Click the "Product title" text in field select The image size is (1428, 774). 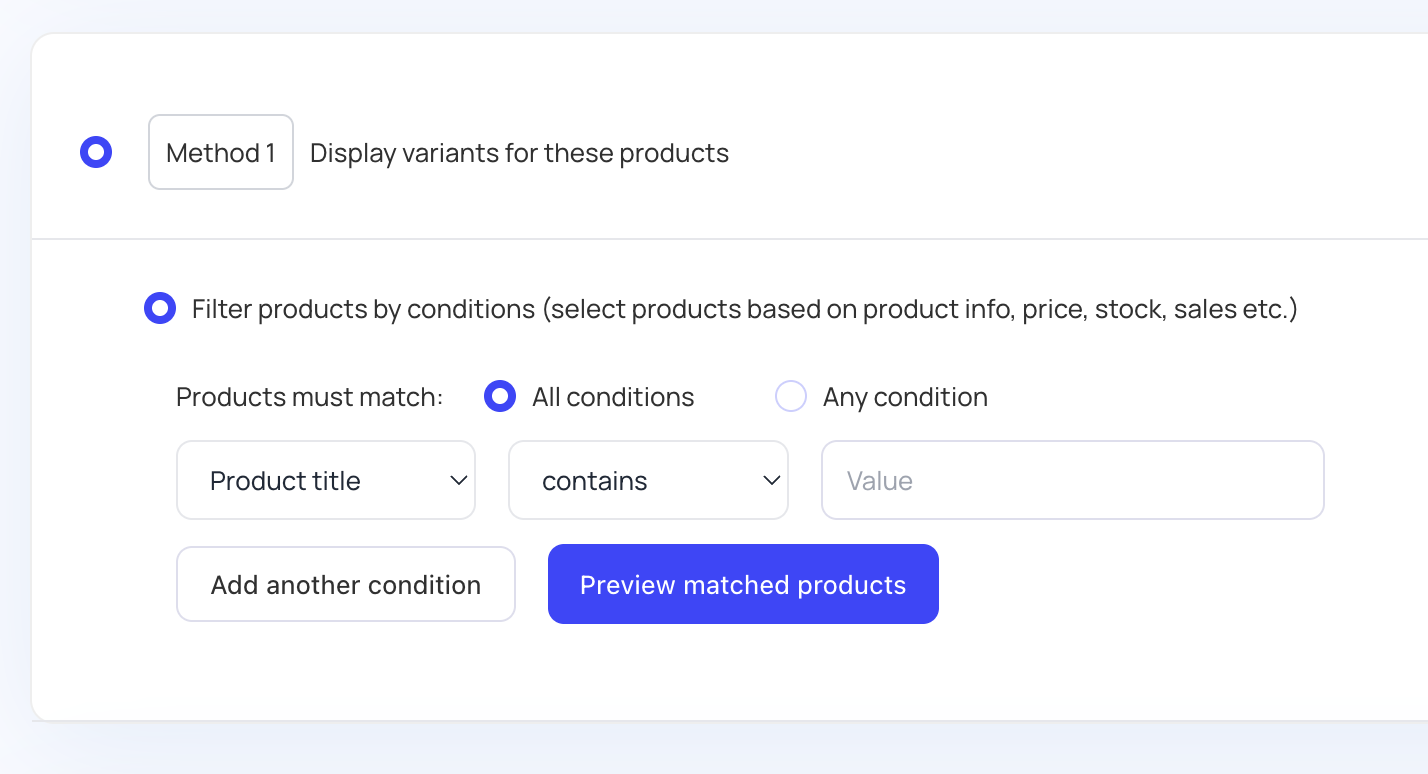[x=285, y=481]
